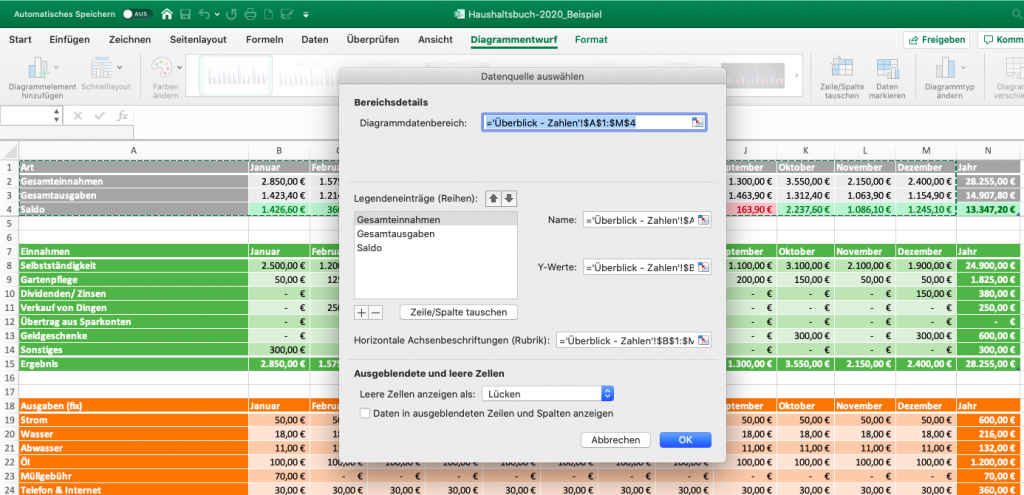
Task: Expand Diagrammelement hinzufügen dropdown arrow
Action: pyautogui.click(x=56, y=67)
